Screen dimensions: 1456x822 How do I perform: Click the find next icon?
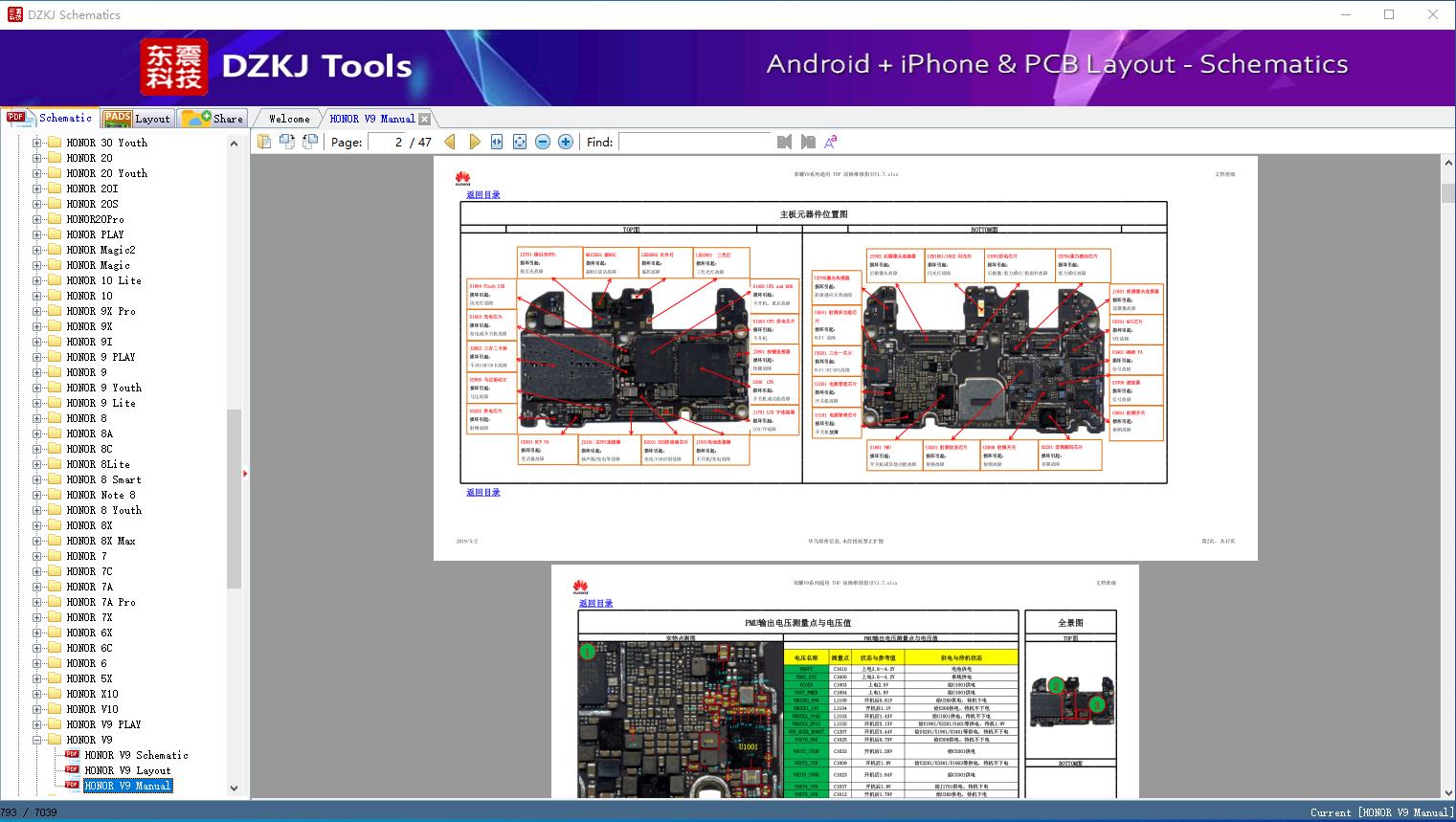808,142
